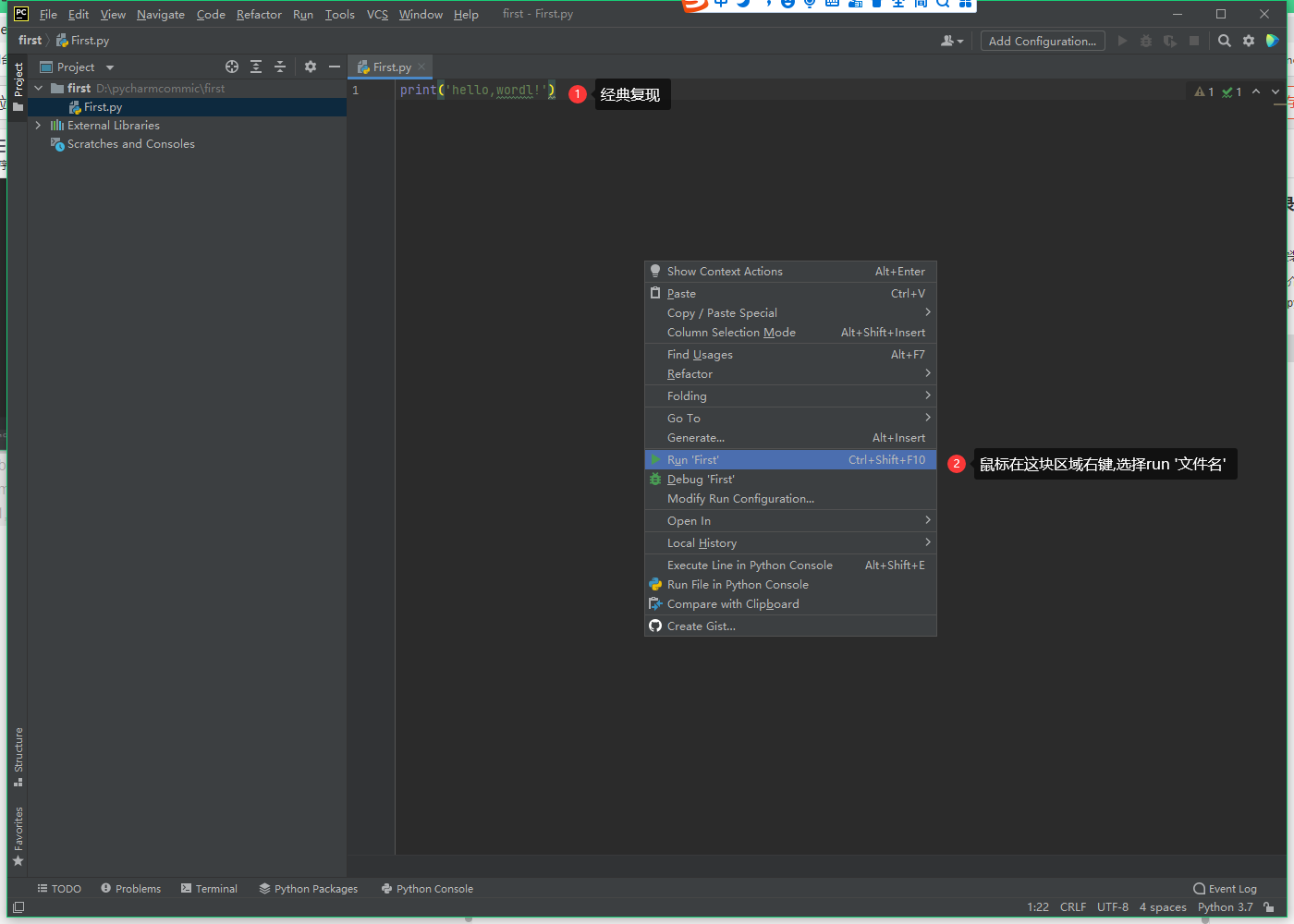Choose Paste in the context menu
This screenshot has height=924, width=1294.
tap(790, 294)
